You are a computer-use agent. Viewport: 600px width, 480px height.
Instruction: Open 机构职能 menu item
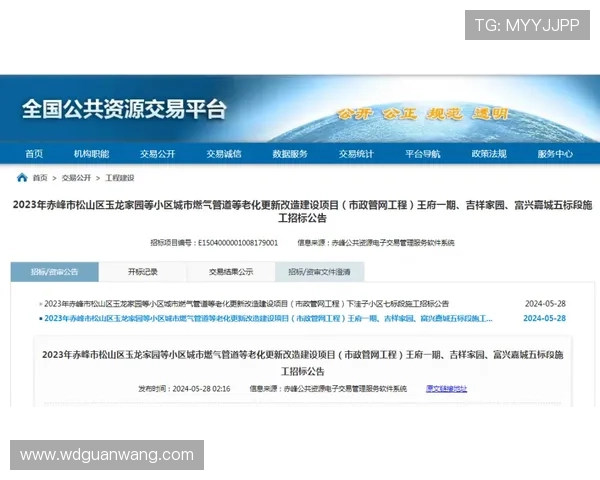click(x=91, y=154)
